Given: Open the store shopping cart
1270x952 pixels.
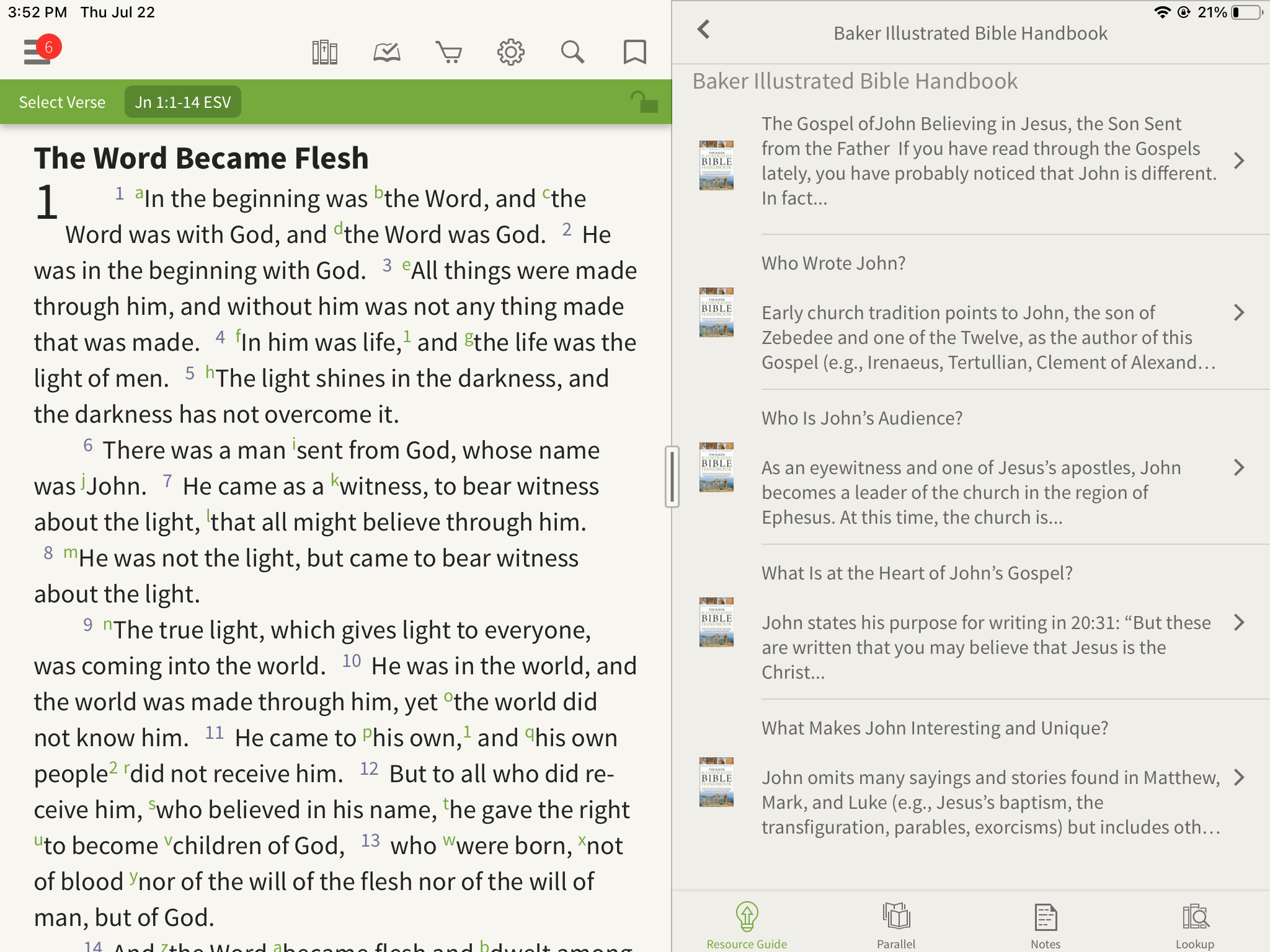Looking at the screenshot, I should click(449, 52).
